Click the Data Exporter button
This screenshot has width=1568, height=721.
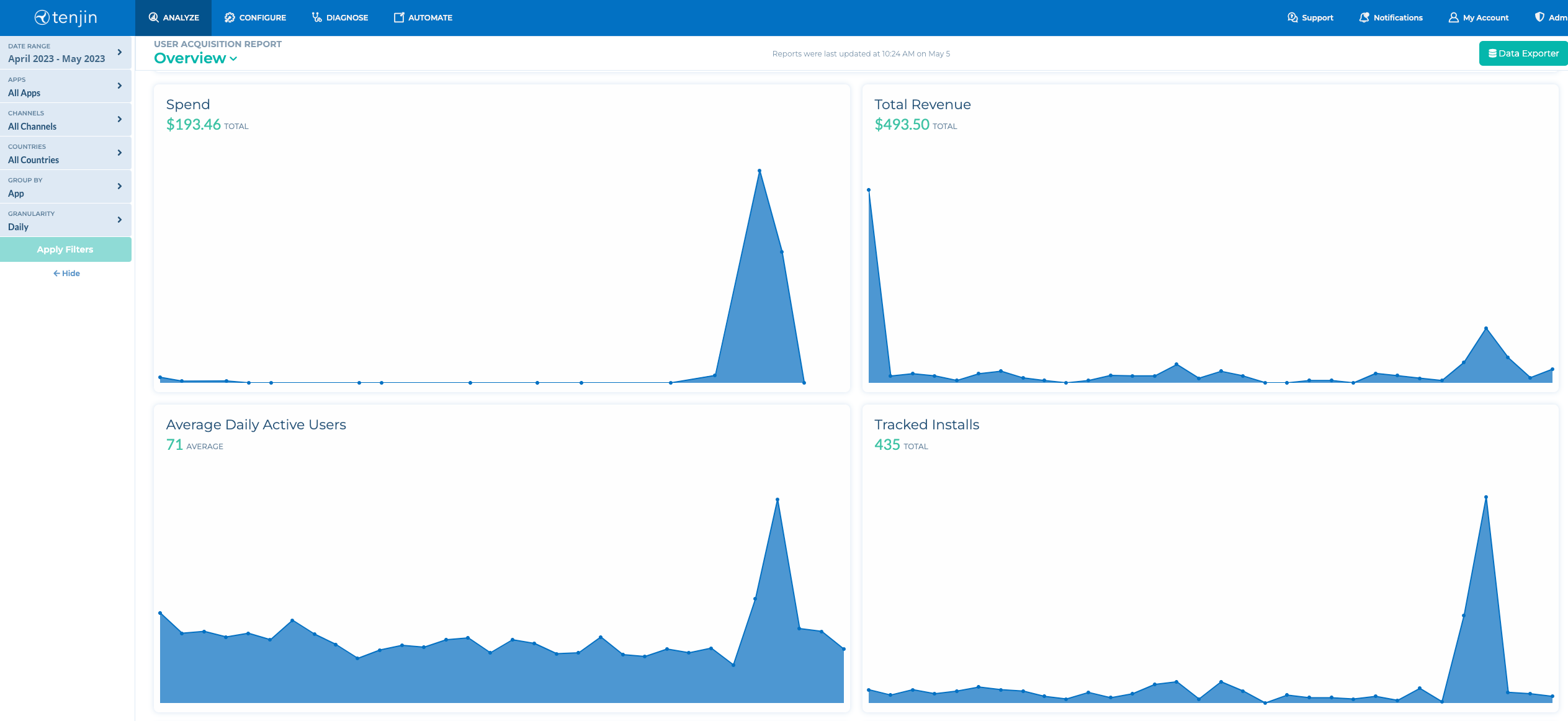pyautogui.click(x=1523, y=53)
